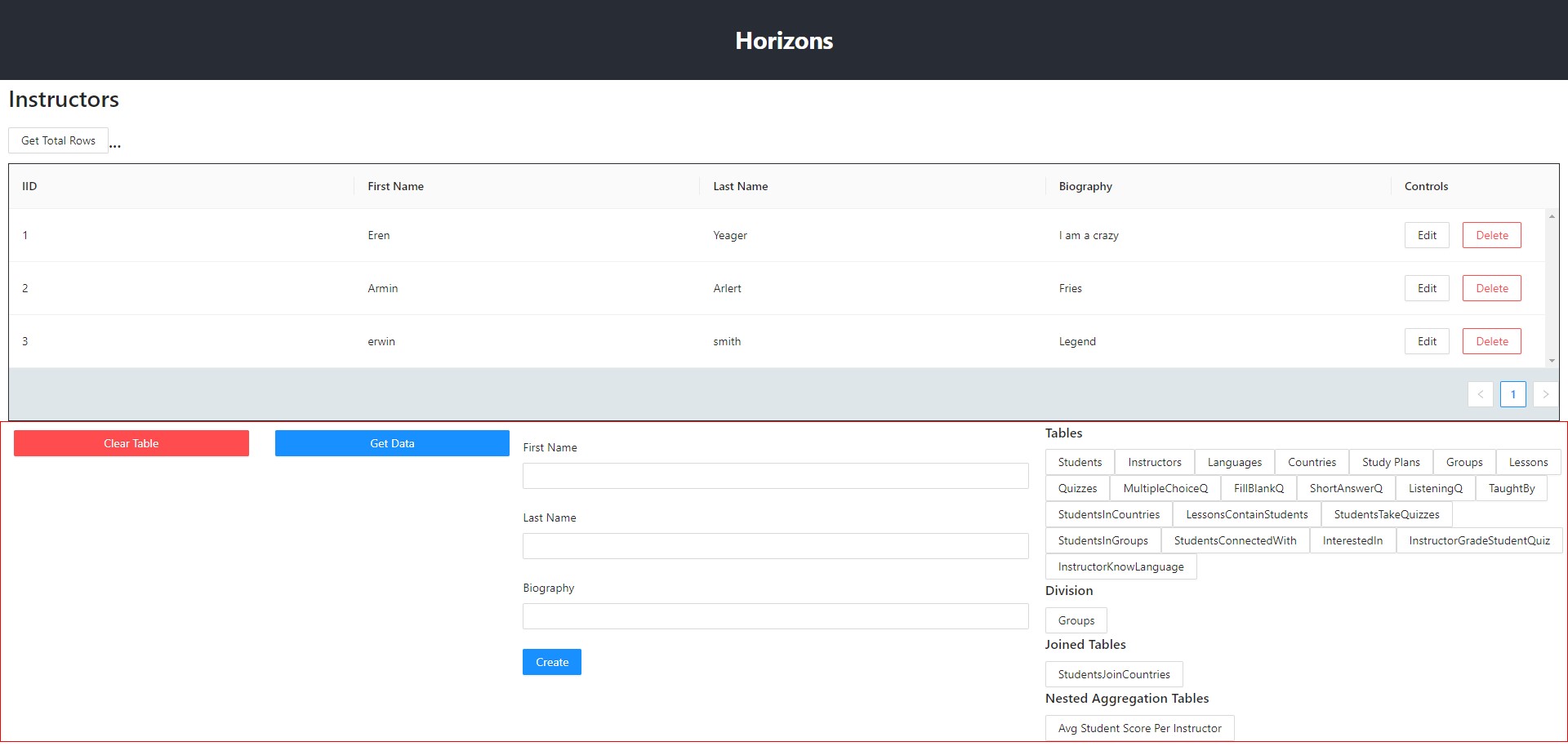Open the Students table
The width and height of the screenshot is (1568, 755).
pos(1080,462)
